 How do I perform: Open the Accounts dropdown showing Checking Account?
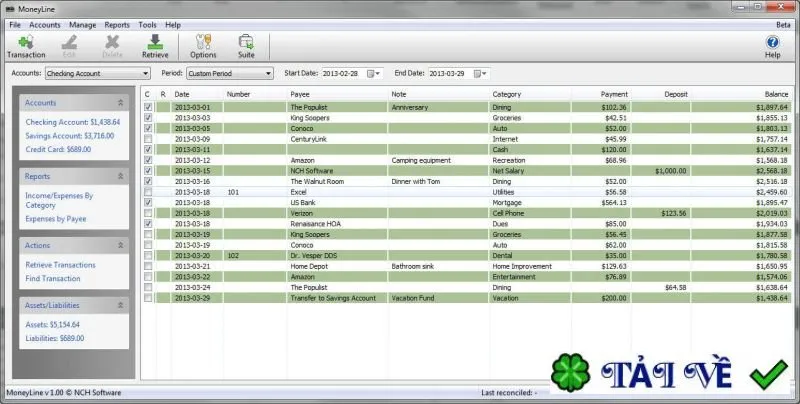tap(97, 73)
